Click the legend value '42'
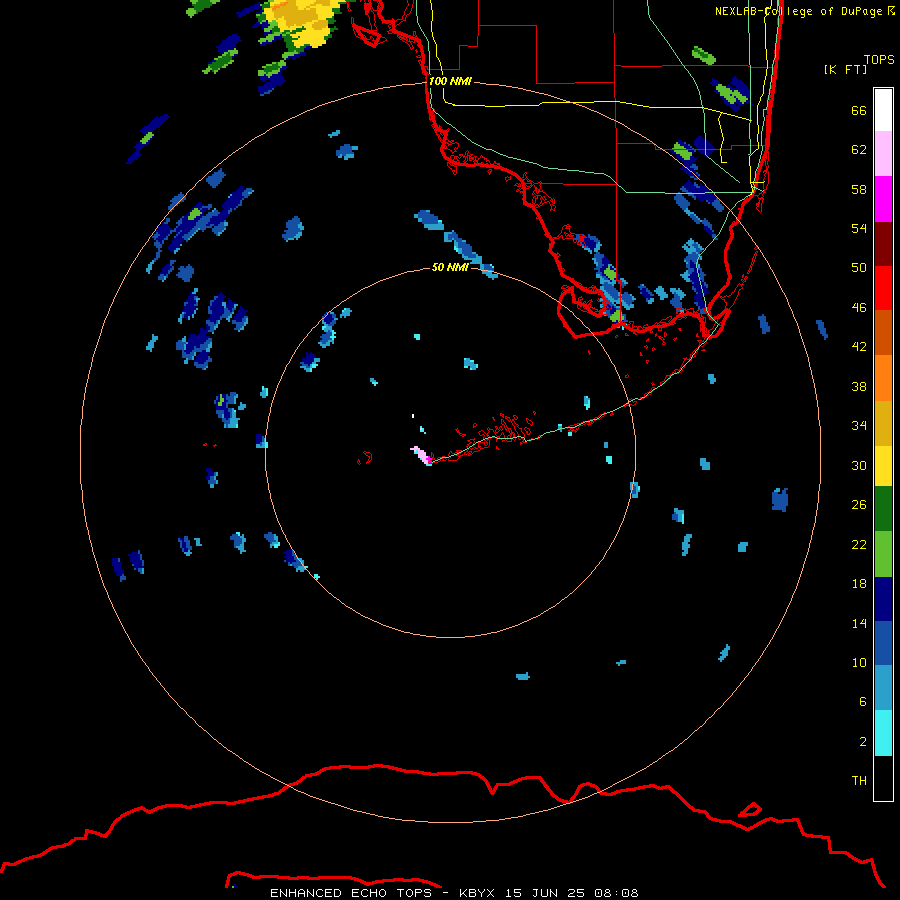900x900 pixels. pos(859,347)
